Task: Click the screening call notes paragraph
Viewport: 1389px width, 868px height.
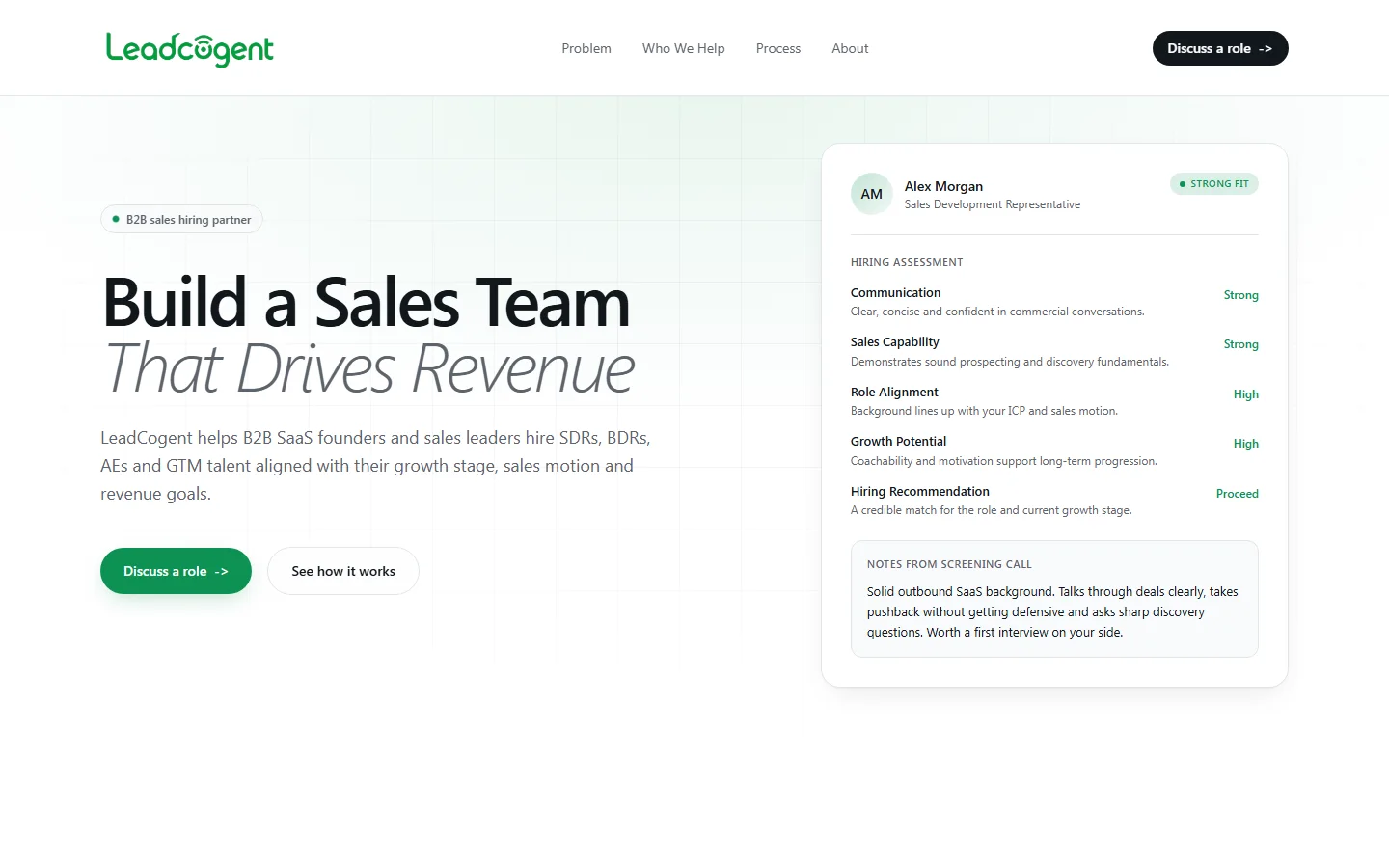Action: (1052, 612)
